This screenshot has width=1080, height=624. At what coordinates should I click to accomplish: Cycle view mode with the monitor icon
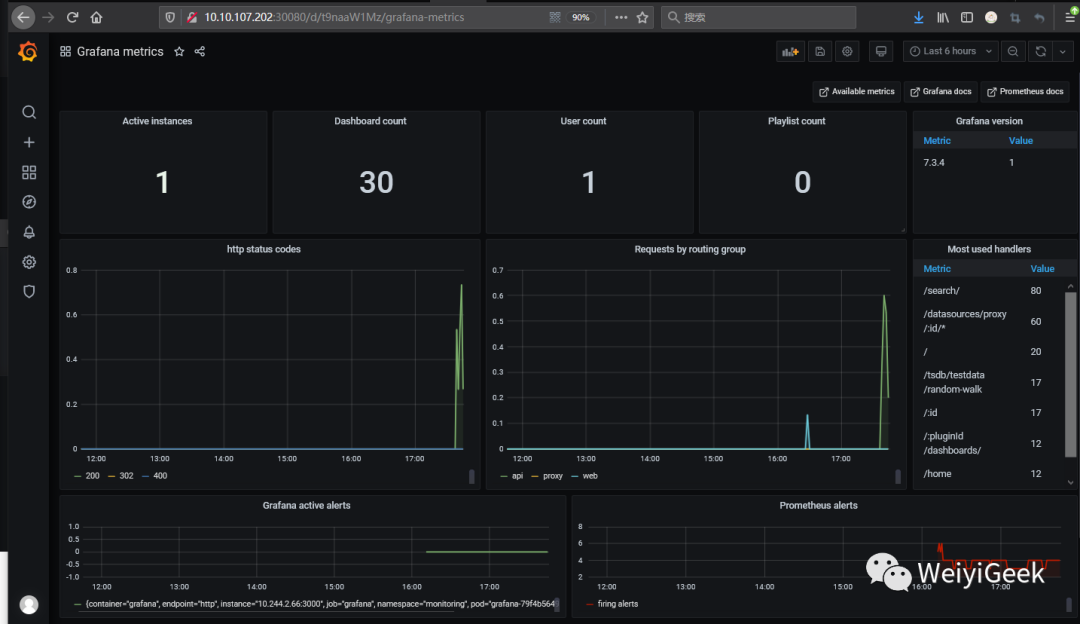[881, 52]
